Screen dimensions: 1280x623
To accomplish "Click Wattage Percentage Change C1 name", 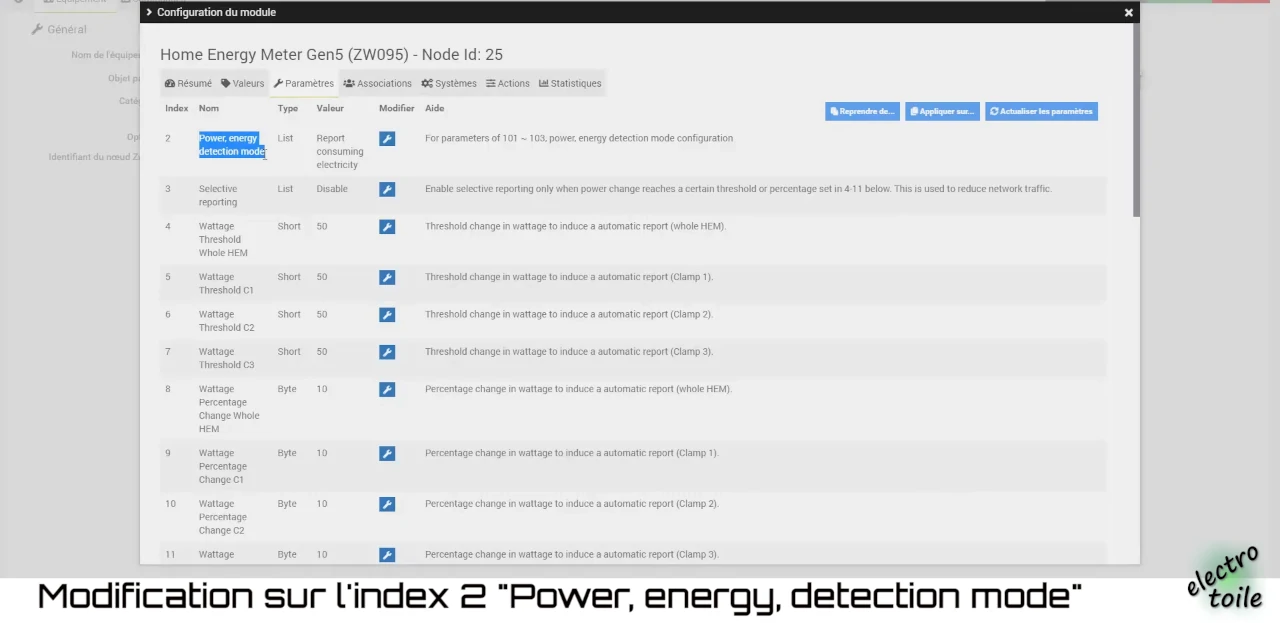I will click(x=223, y=466).
